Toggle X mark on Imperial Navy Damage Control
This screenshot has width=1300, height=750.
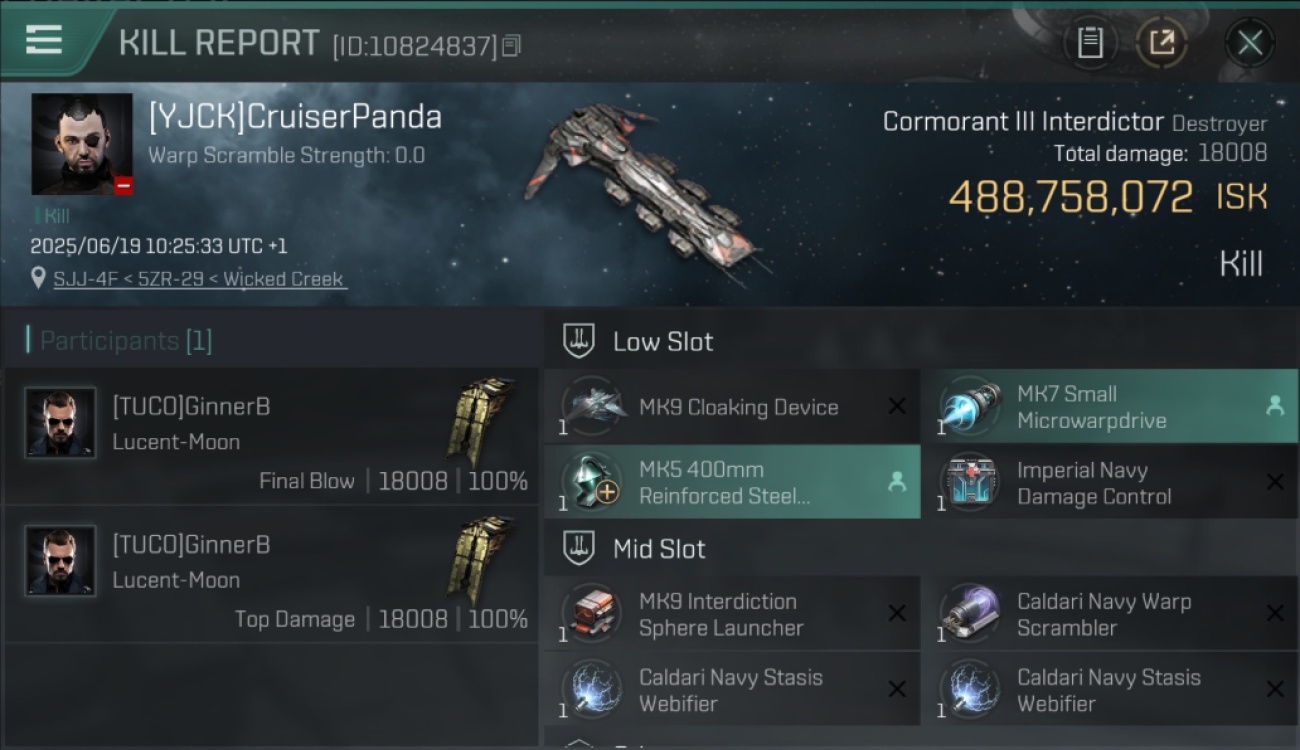click(1275, 482)
